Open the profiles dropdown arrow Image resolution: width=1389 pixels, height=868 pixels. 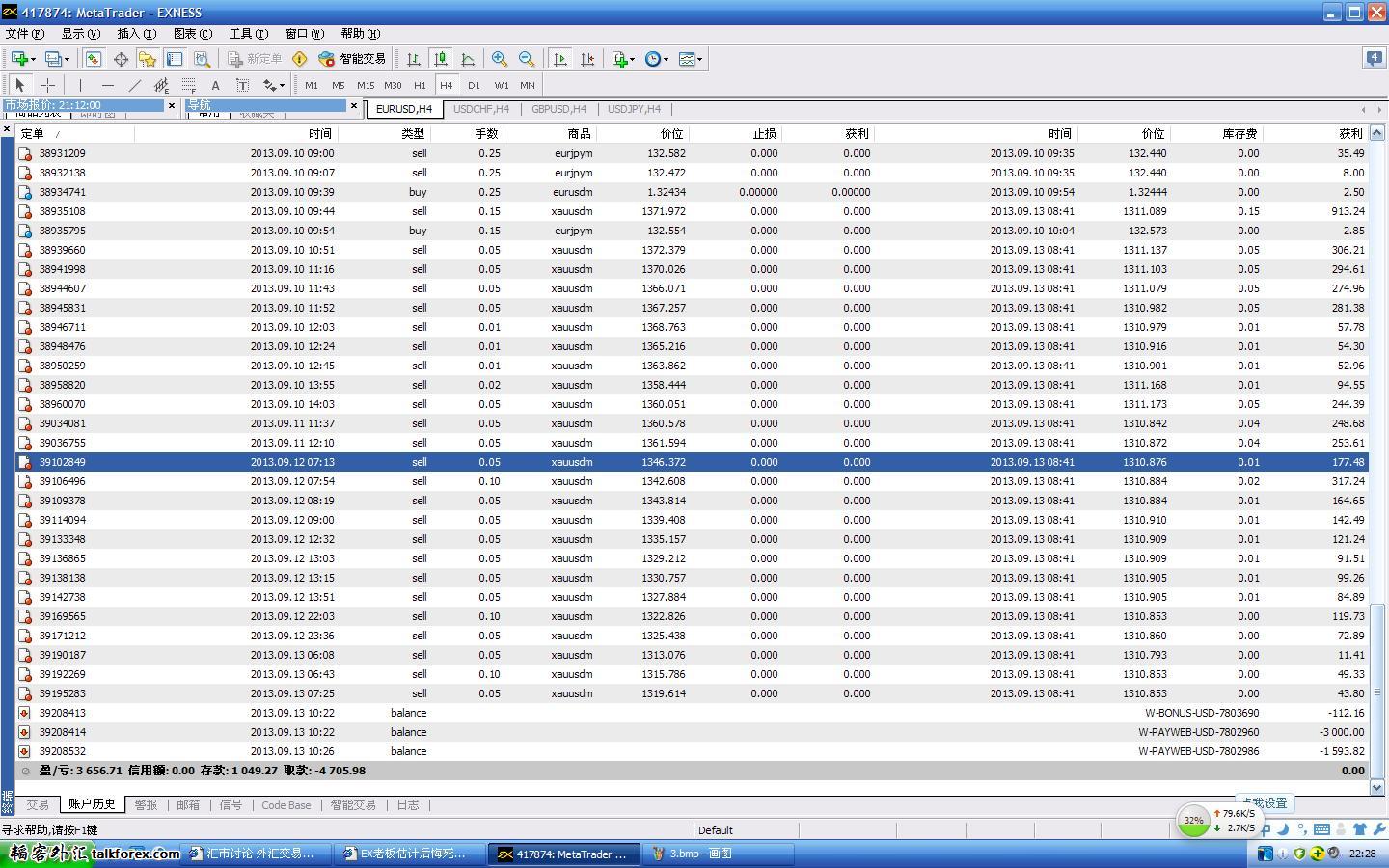coord(68,59)
